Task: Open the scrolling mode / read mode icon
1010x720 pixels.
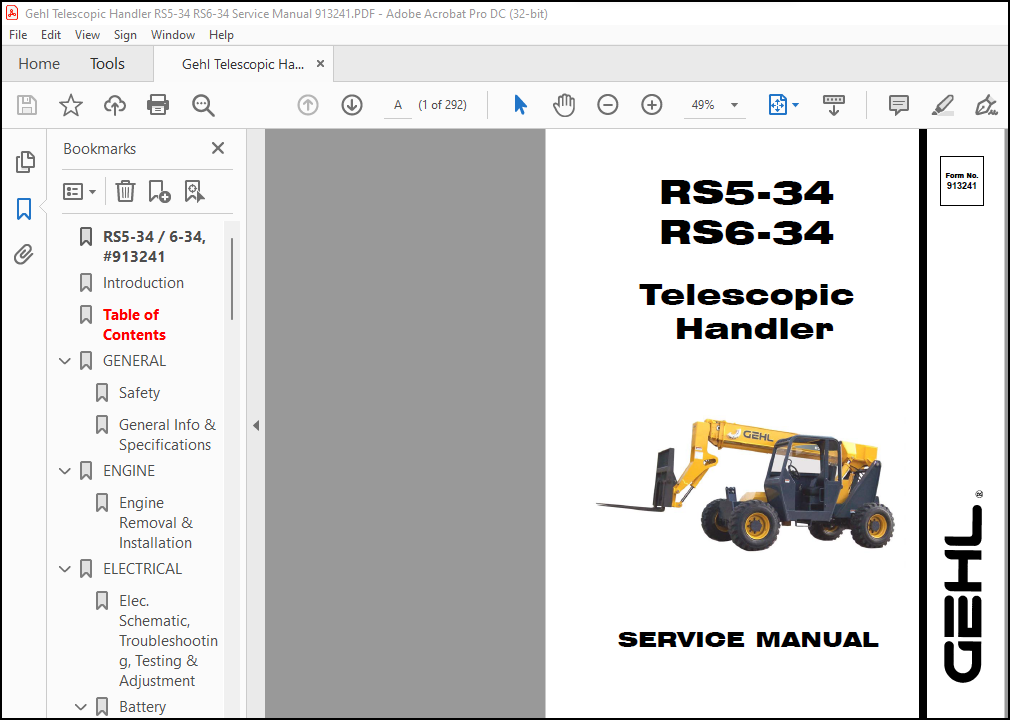Action: pos(834,105)
